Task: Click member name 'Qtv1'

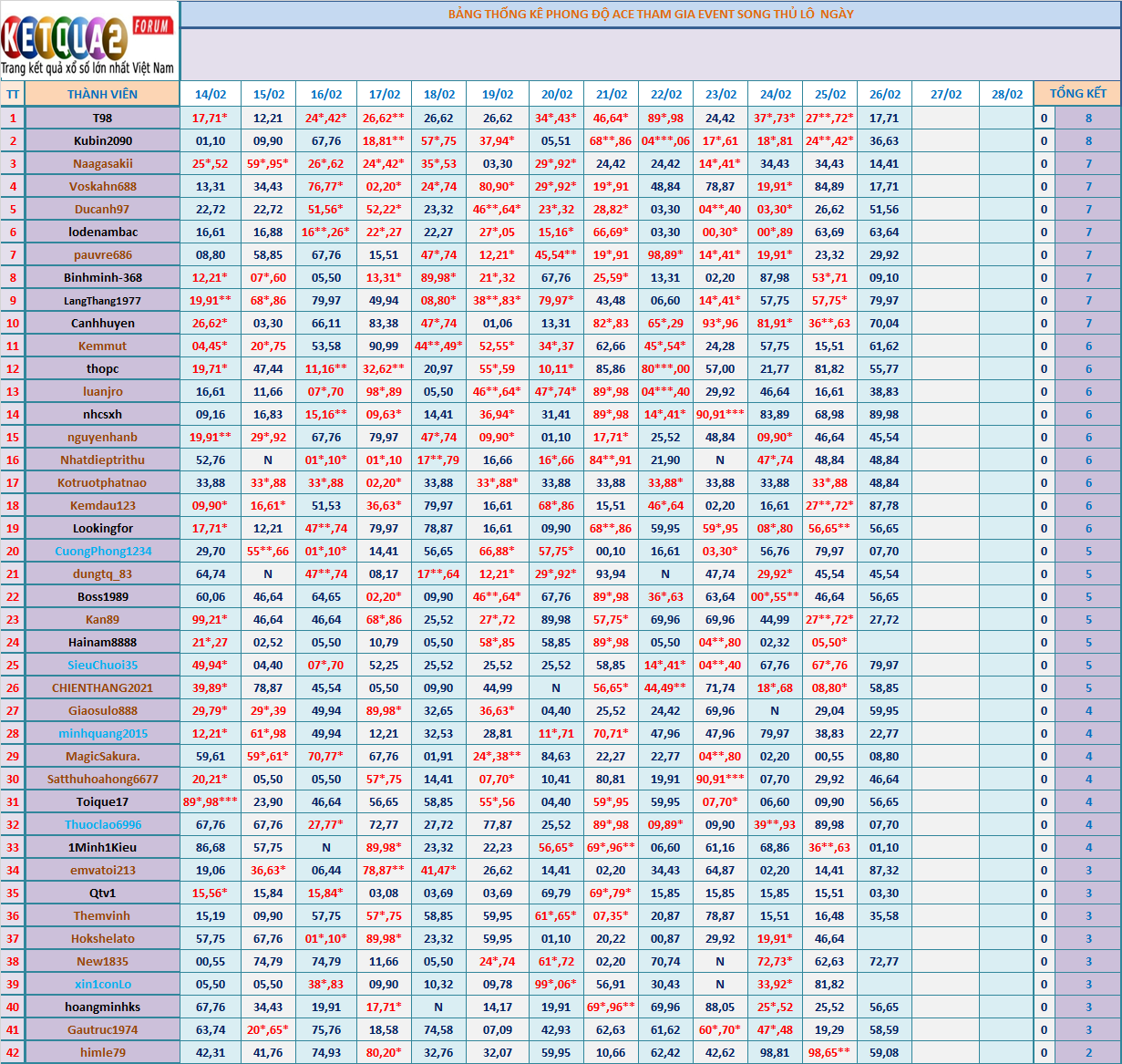Action: point(102,893)
